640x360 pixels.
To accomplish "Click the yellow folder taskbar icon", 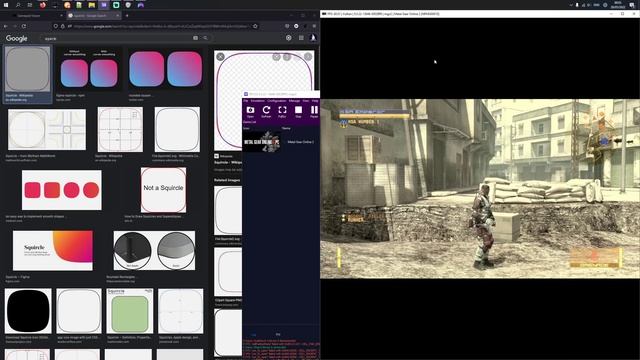I will point(91,5).
